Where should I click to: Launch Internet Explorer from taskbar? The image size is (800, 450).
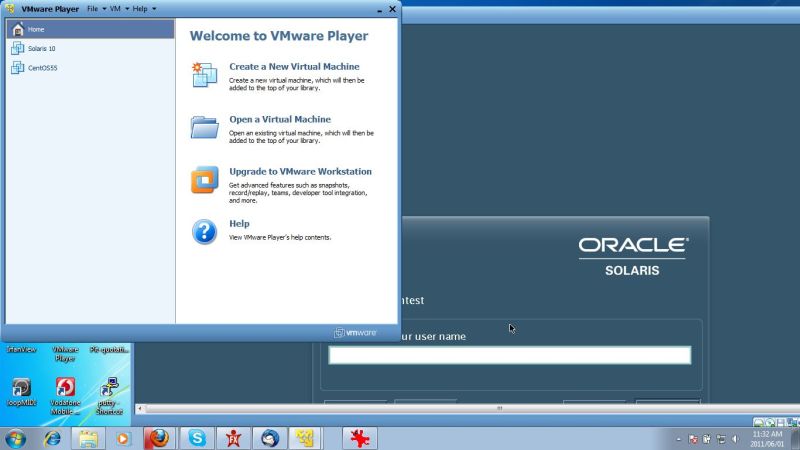pyautogui.click(x=52, y=438)
